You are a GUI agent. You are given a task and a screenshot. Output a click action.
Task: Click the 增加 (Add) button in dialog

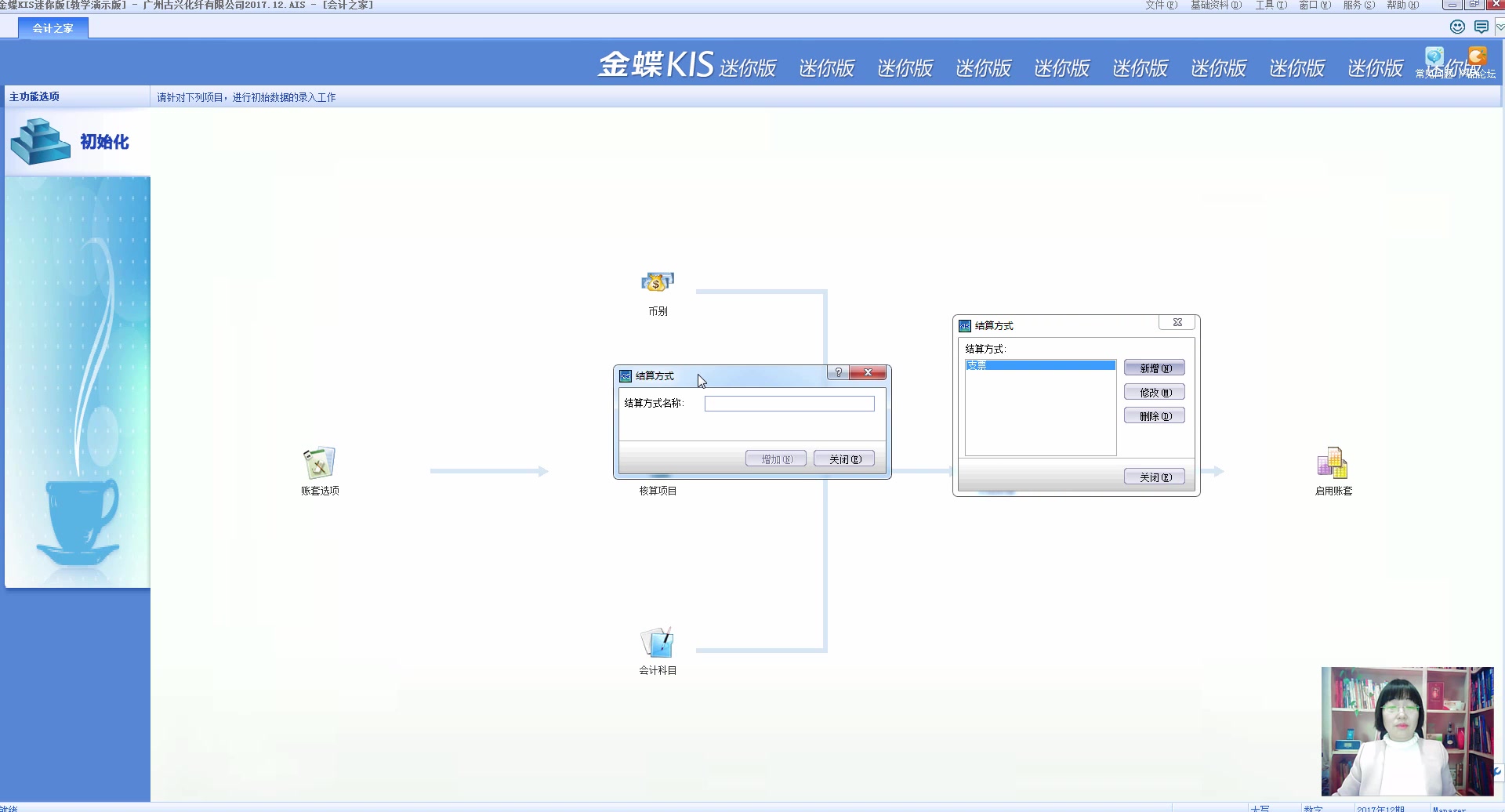(775, 458)
